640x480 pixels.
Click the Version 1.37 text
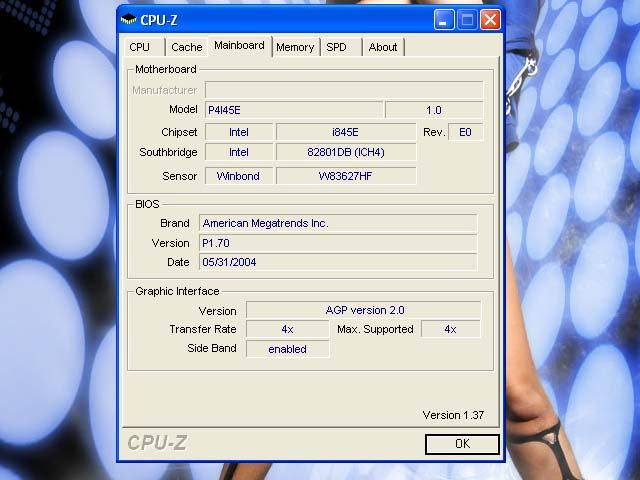coord(453,415)
